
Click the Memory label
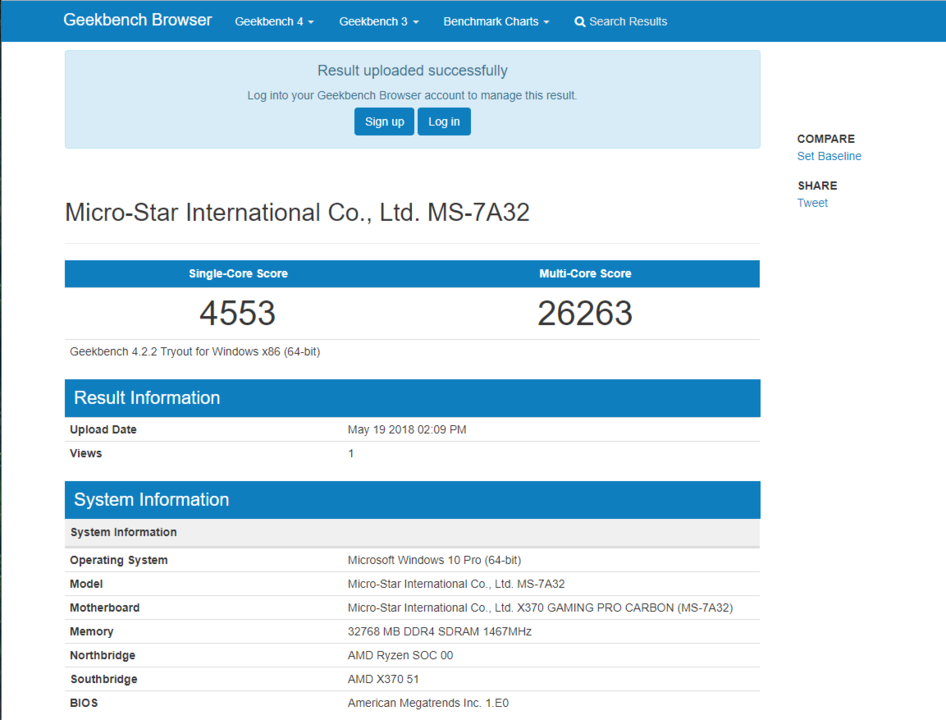click(92, 632)
